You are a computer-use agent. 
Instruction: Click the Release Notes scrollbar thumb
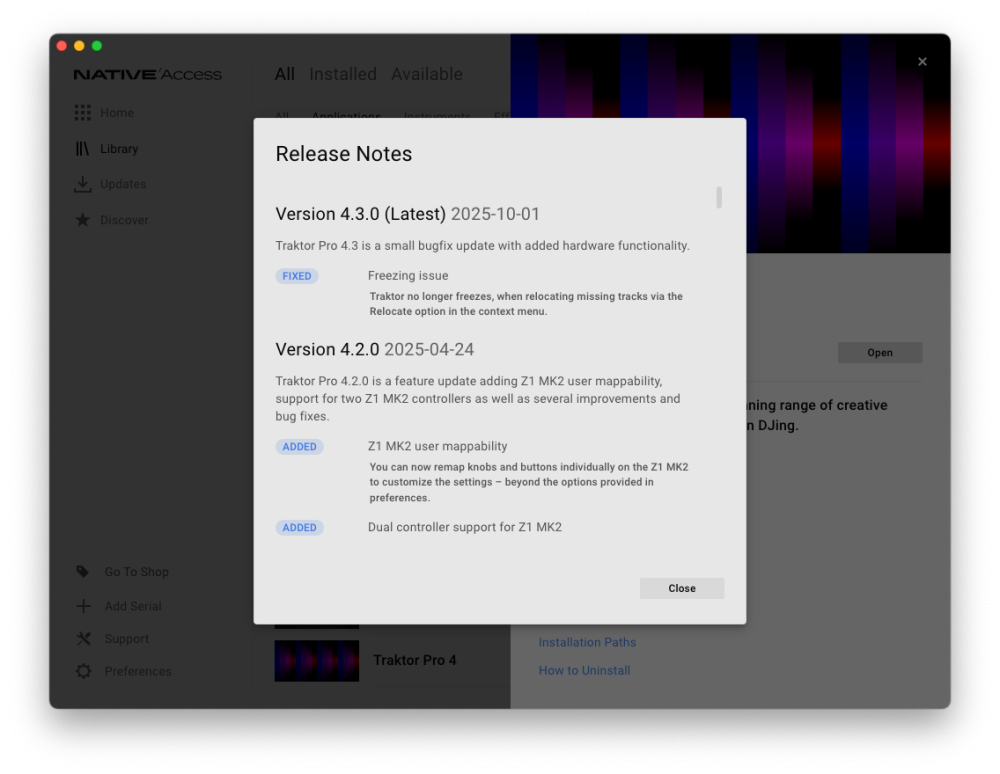719,197
